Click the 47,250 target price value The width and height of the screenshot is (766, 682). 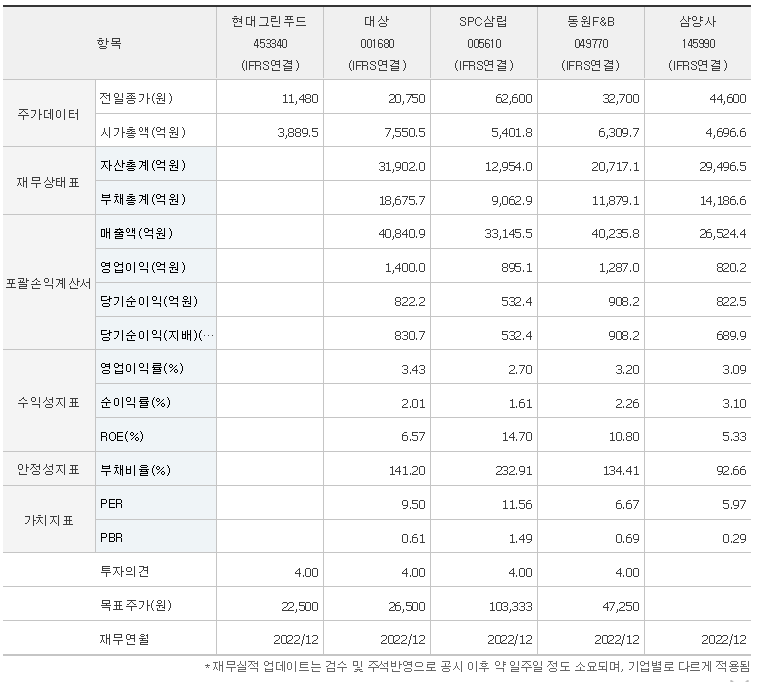[x=620, y=606]
